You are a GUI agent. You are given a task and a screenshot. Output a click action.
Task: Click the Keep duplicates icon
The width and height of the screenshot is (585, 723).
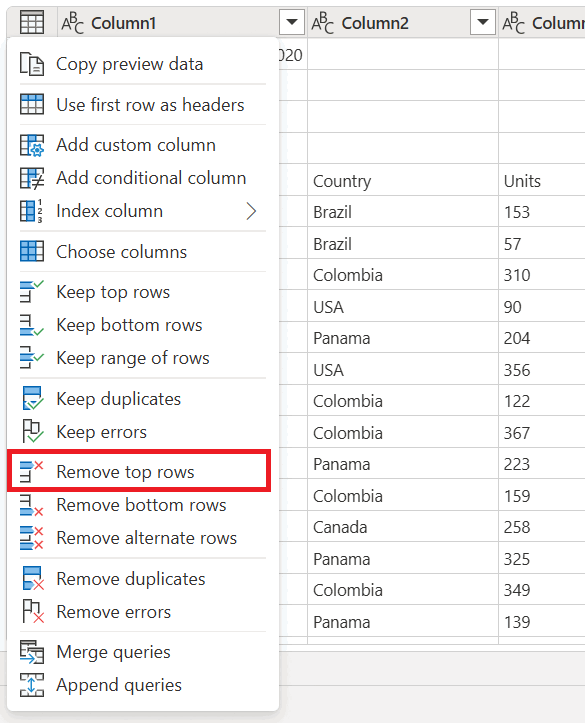pos(33,398)
